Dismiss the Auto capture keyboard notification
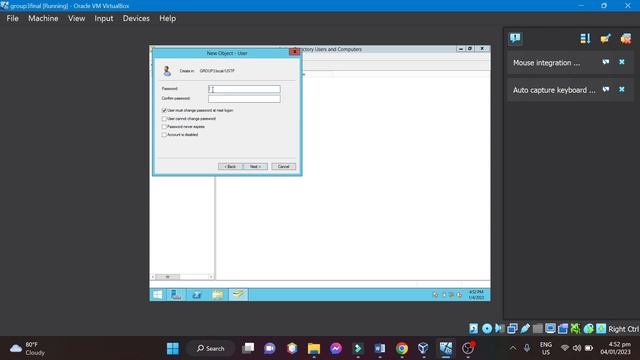This screenshot has width=640, height=360. click(x=622, y=89)
